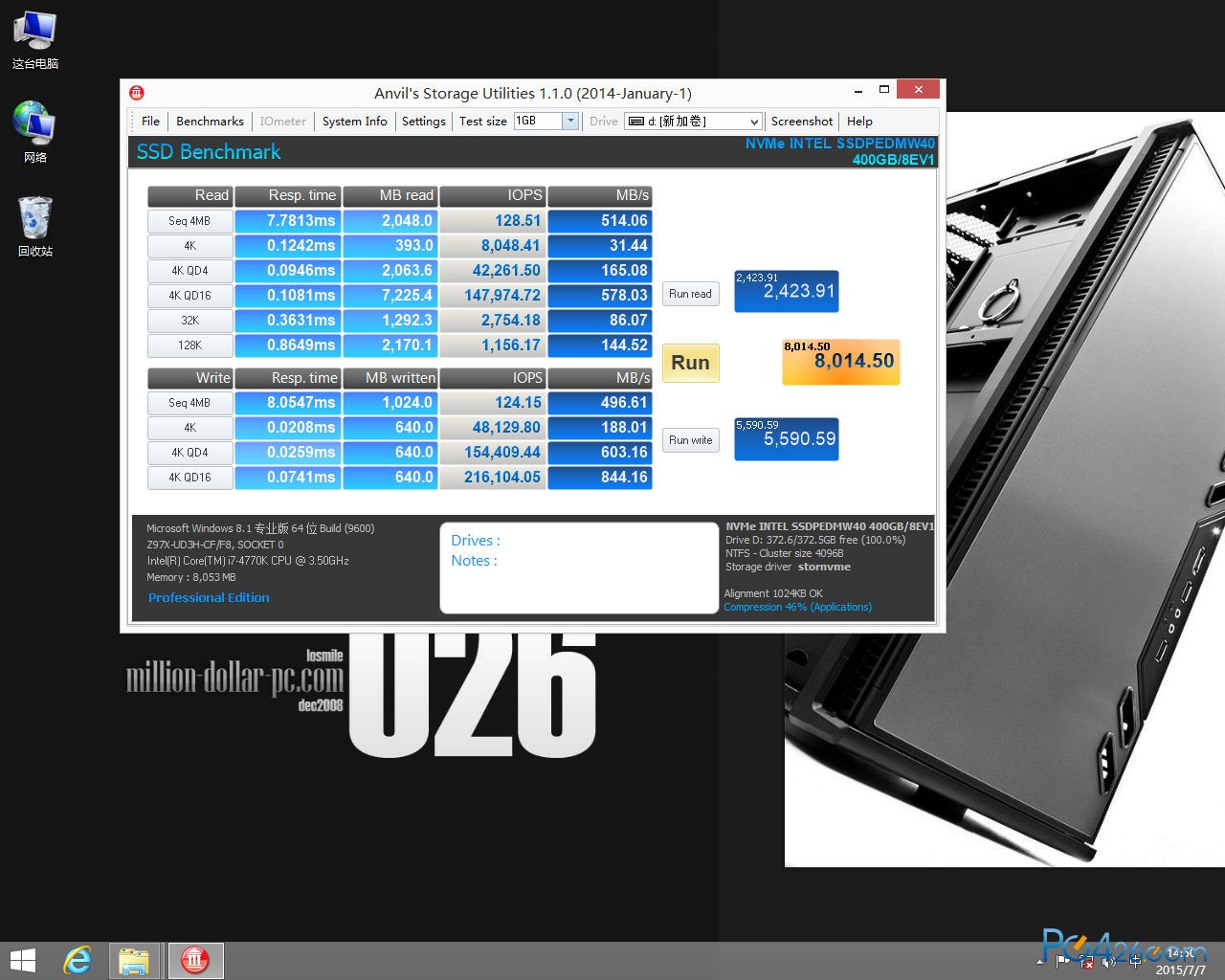Click the Write column header
The height and width of the screenshot is (980, 1225).
[x=189, y=378]
